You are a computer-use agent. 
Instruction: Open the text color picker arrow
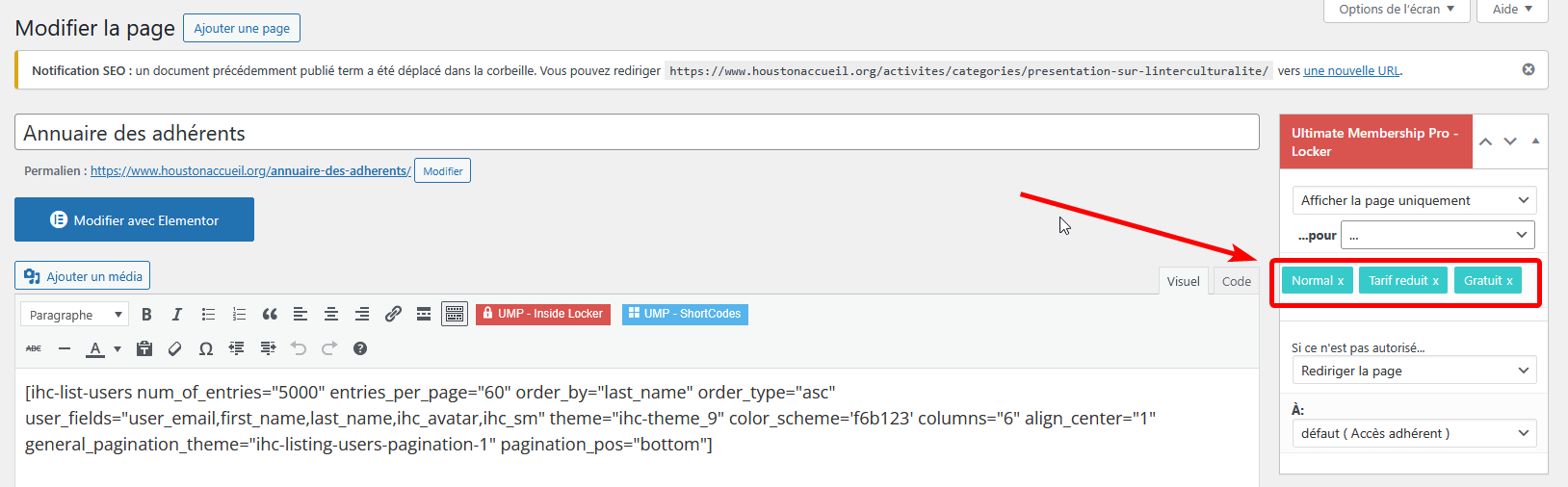[118, 348]
